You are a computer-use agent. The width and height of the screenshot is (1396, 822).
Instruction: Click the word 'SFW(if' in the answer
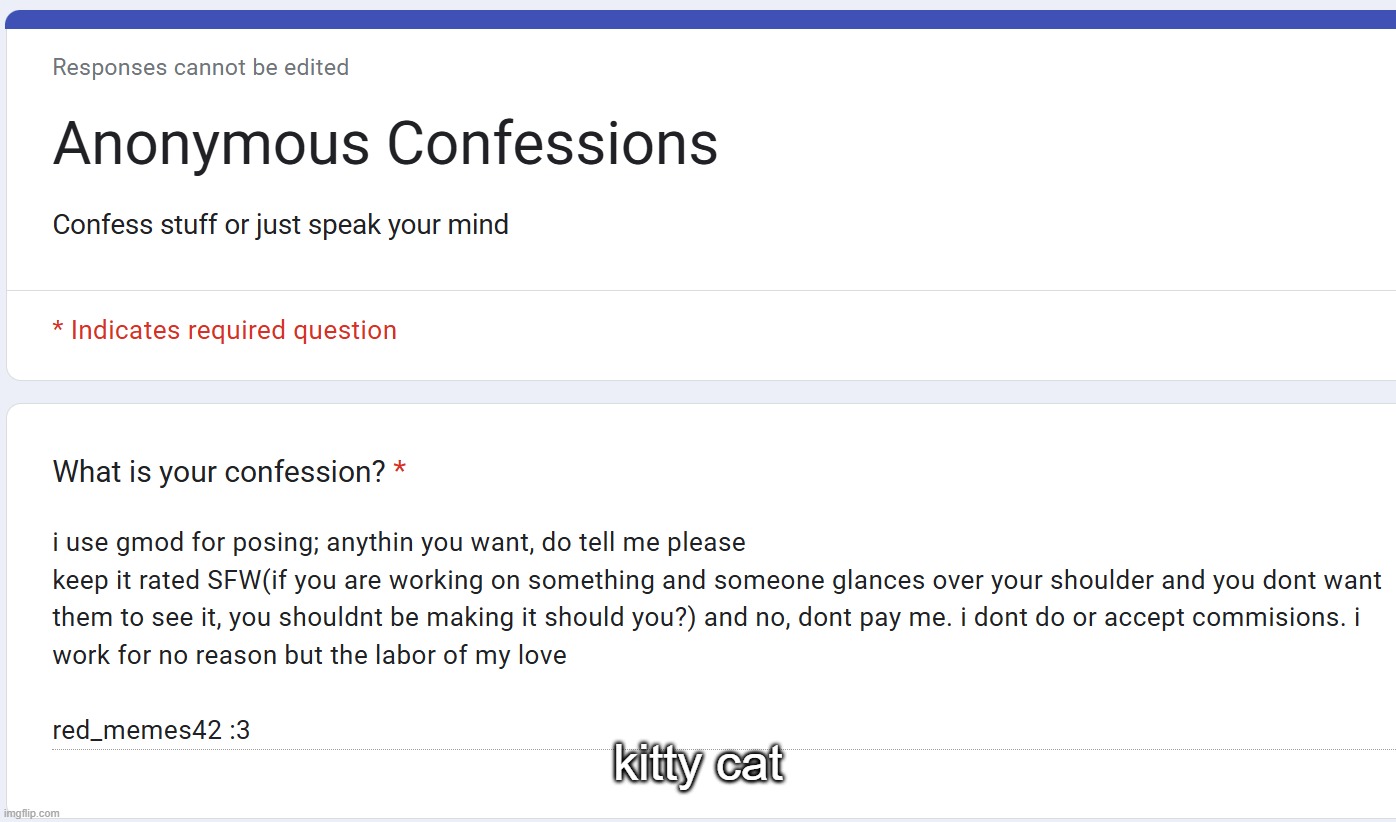[249, 581]
